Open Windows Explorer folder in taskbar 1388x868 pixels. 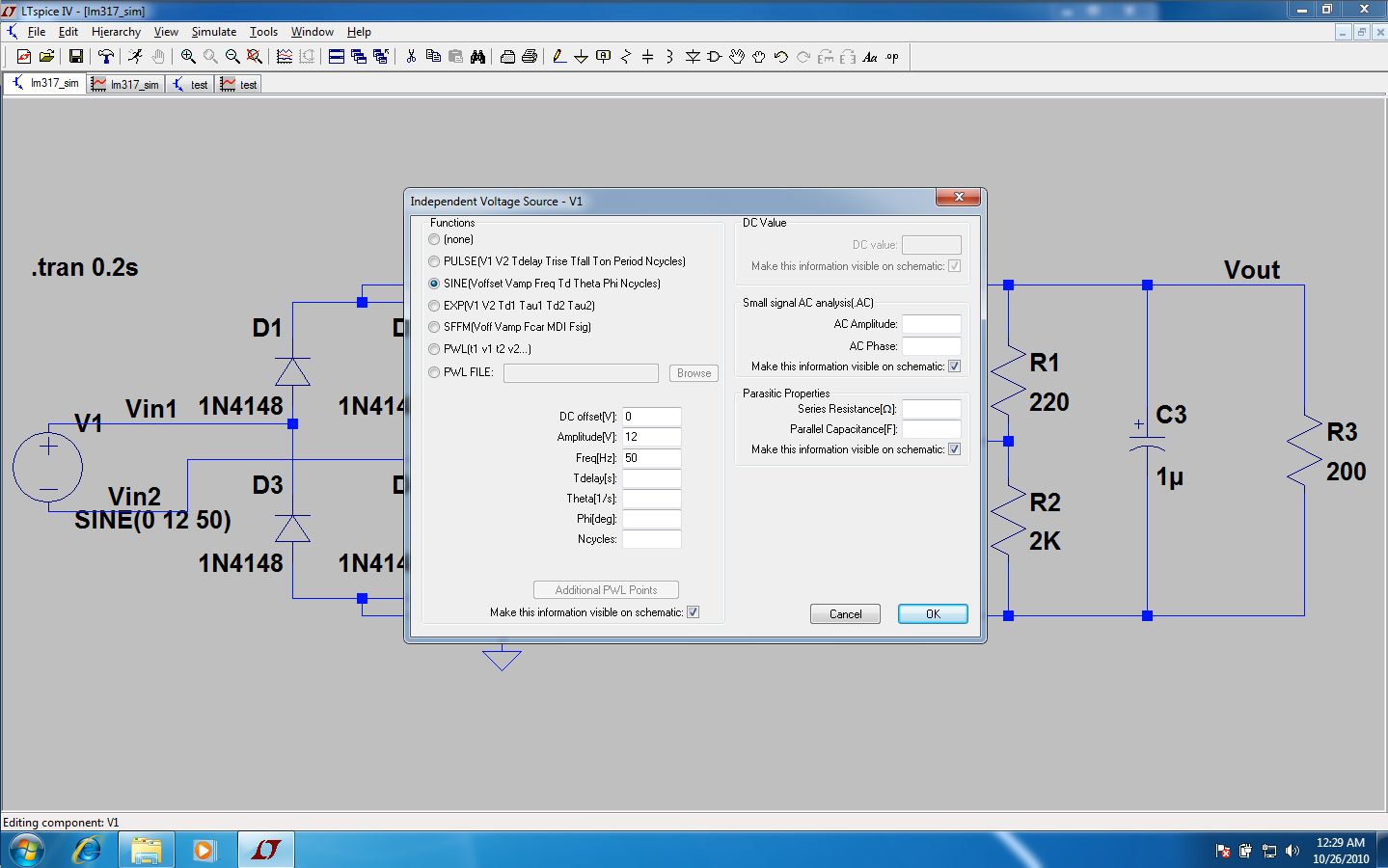[x=146, y=851]
